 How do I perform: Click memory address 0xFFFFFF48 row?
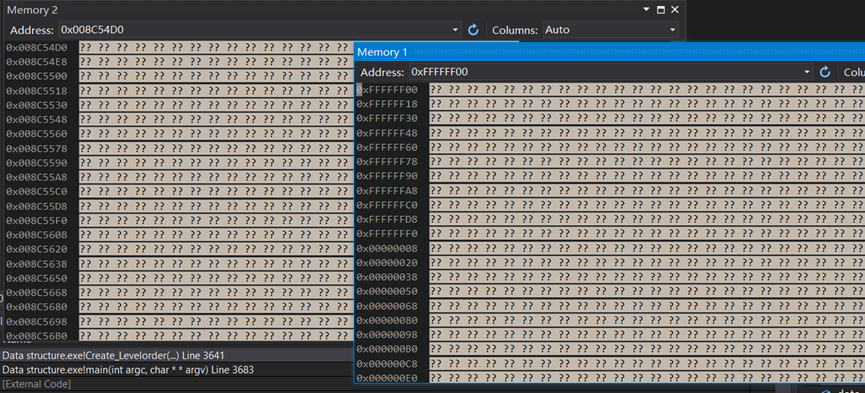tap(387, 133)
